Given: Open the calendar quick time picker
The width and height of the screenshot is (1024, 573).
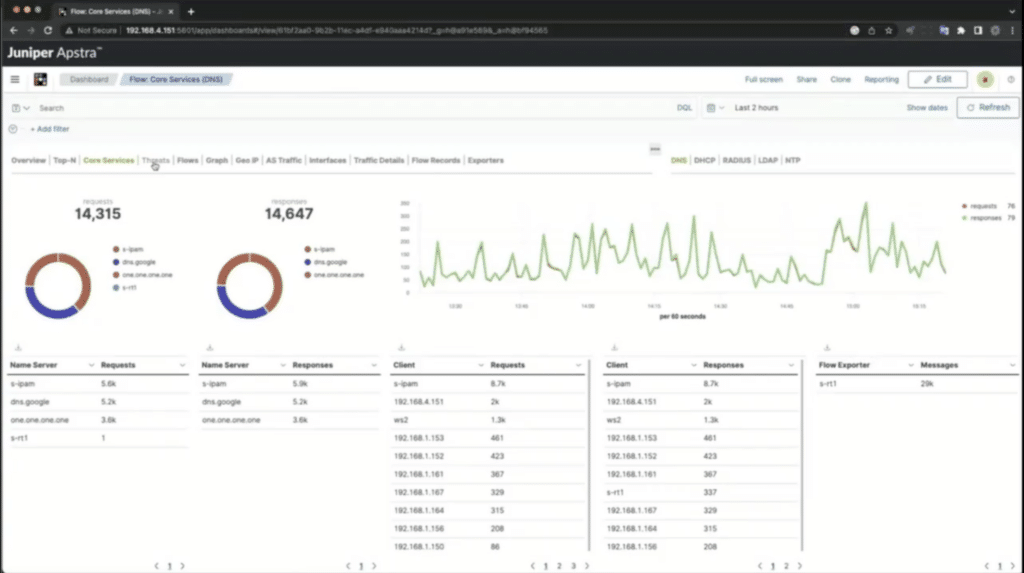Looking at the screenshot, I should pos(715,108).
